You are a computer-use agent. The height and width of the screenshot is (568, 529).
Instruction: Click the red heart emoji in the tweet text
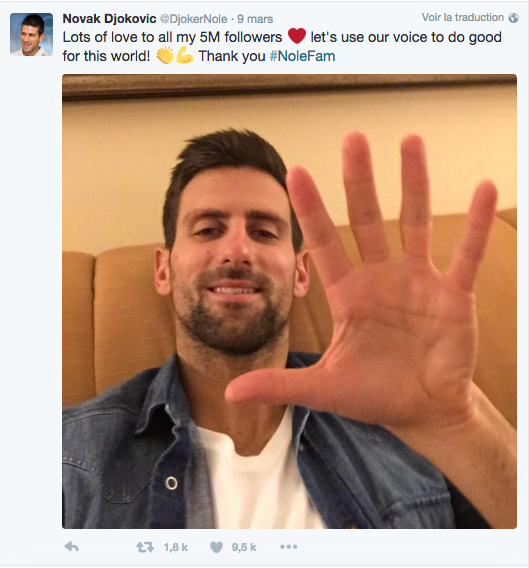(x=297, y=36)
